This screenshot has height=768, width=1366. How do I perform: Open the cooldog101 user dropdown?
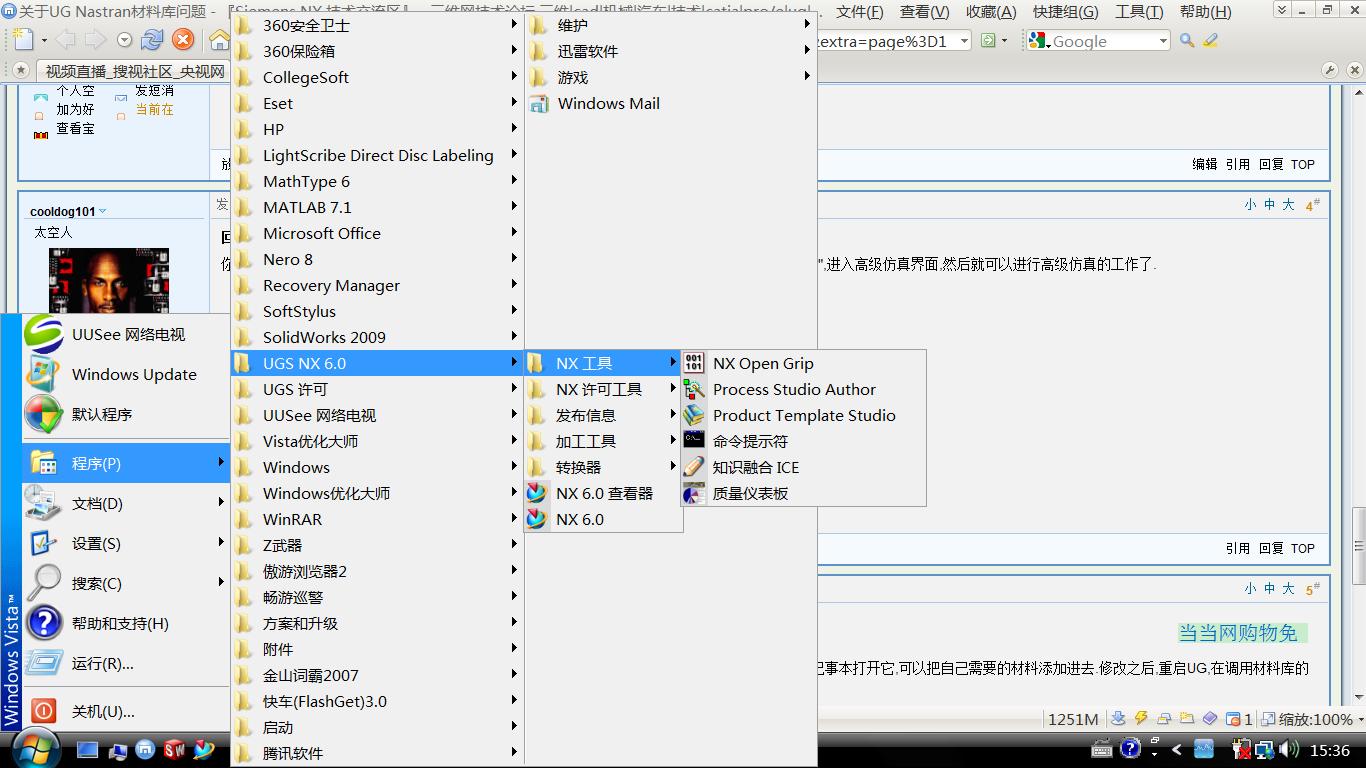click(x=102, y=212)
